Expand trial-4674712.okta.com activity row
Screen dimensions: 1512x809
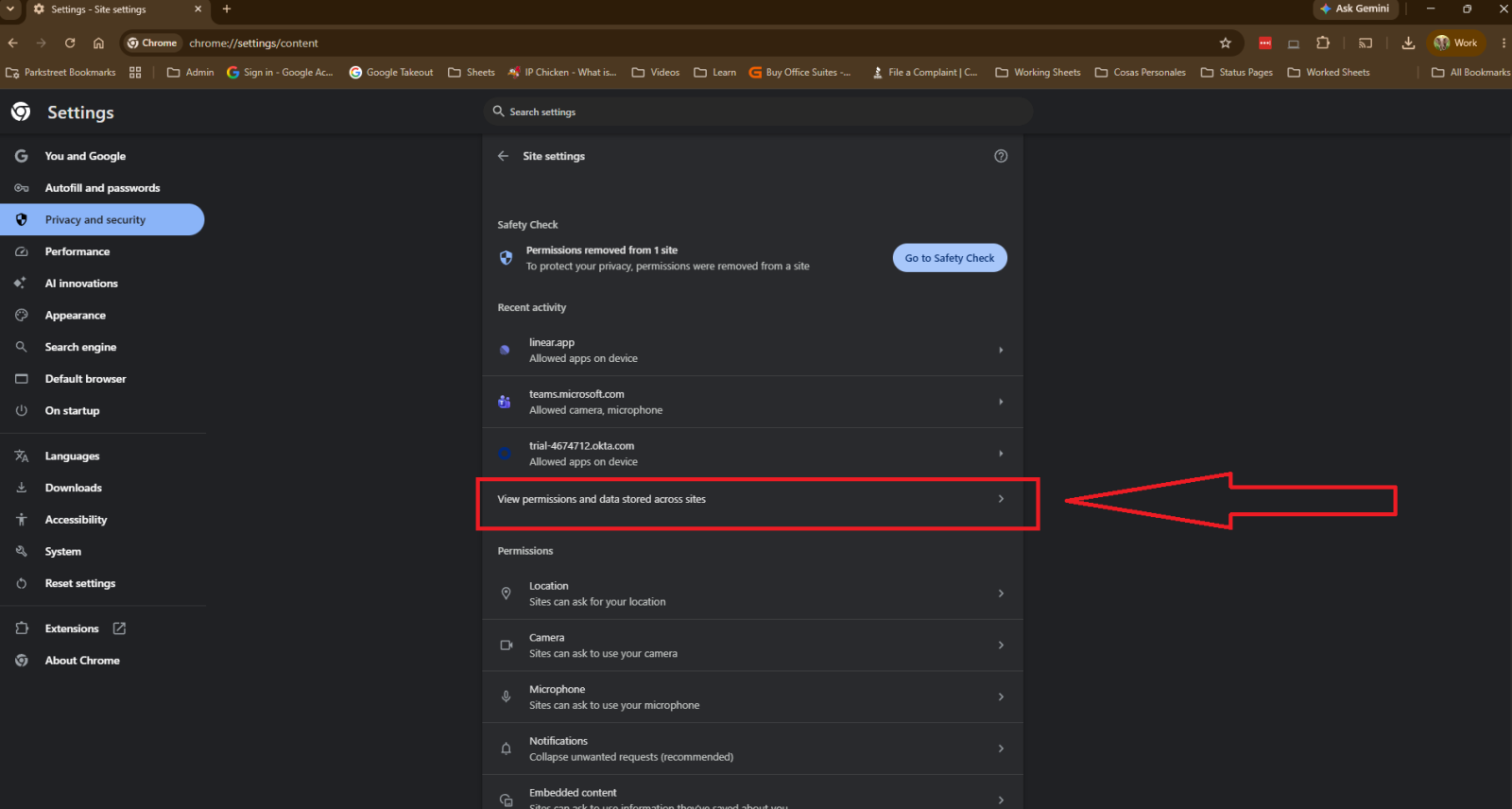coord(753,454)
